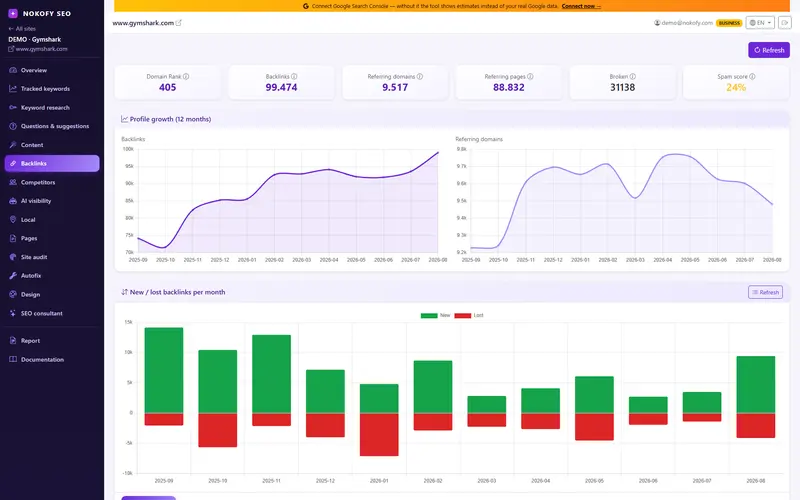
Task: Click the Referring domains chart heading
Action: click(x=479, y=139)
